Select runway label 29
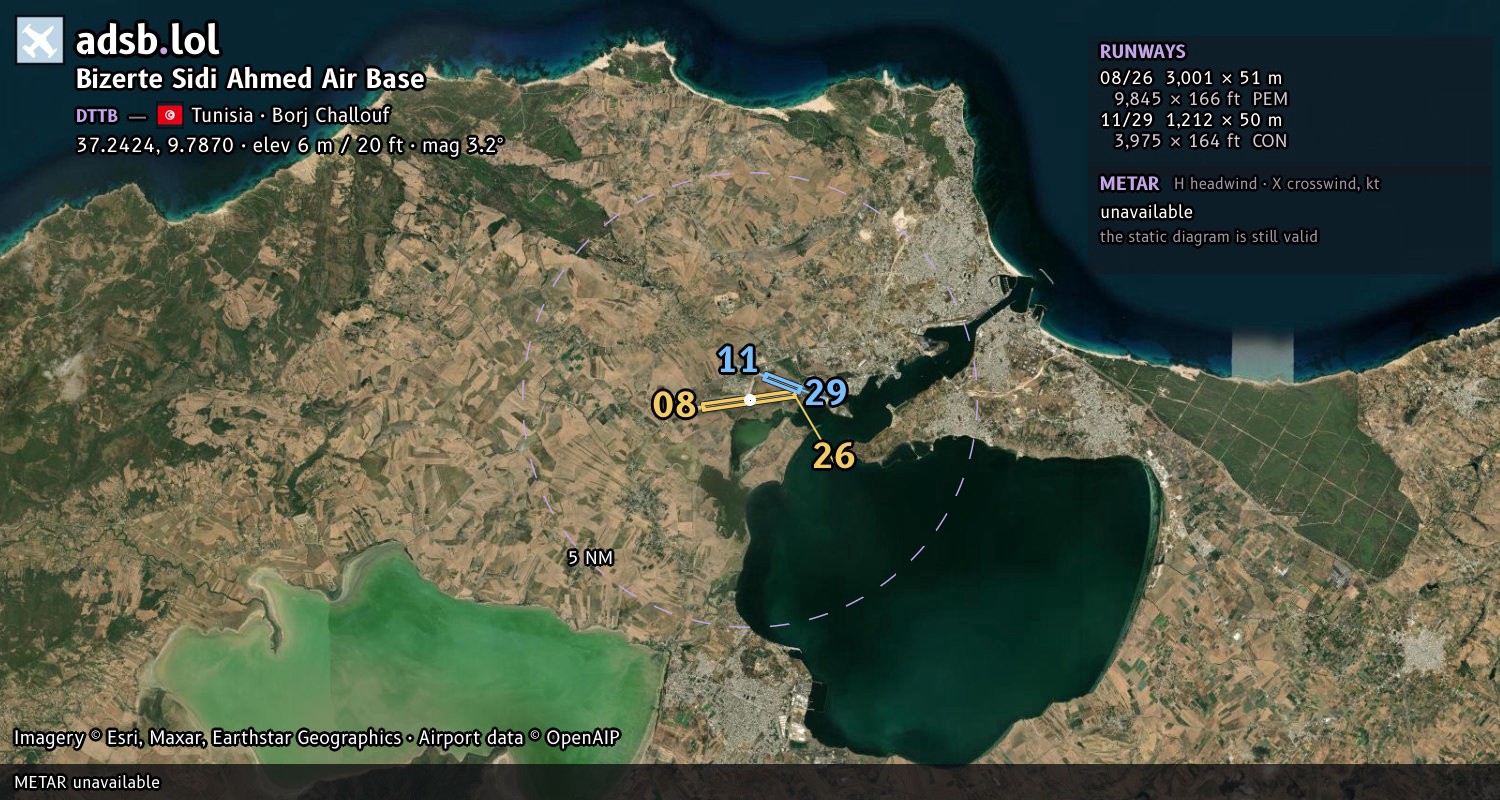1500x800 pixels. (x=826, y=393)
